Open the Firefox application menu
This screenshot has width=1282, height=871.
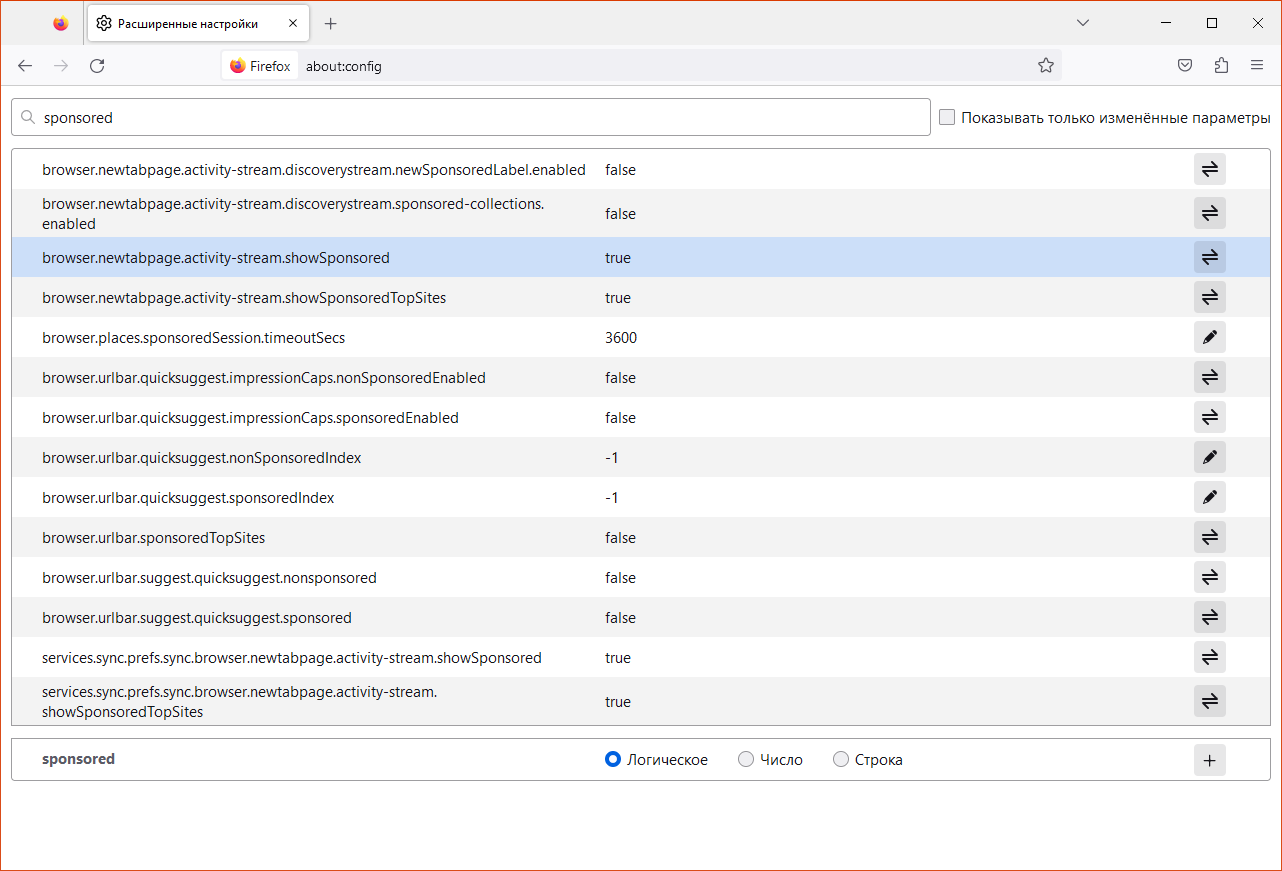1257,66
